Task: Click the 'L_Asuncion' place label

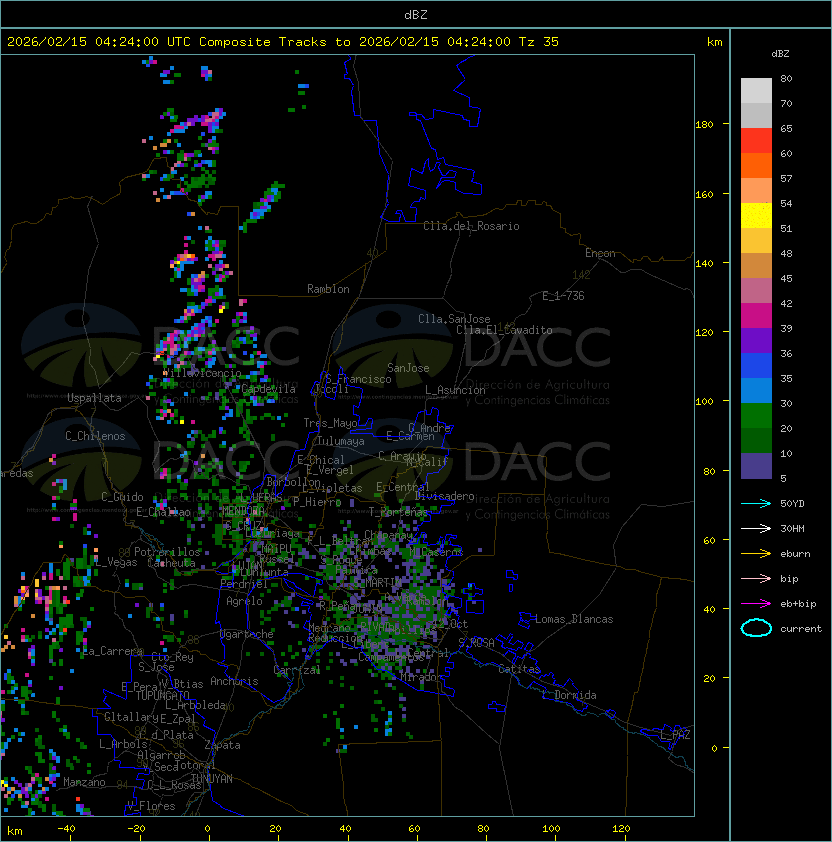Action: (x=455, y=390)
